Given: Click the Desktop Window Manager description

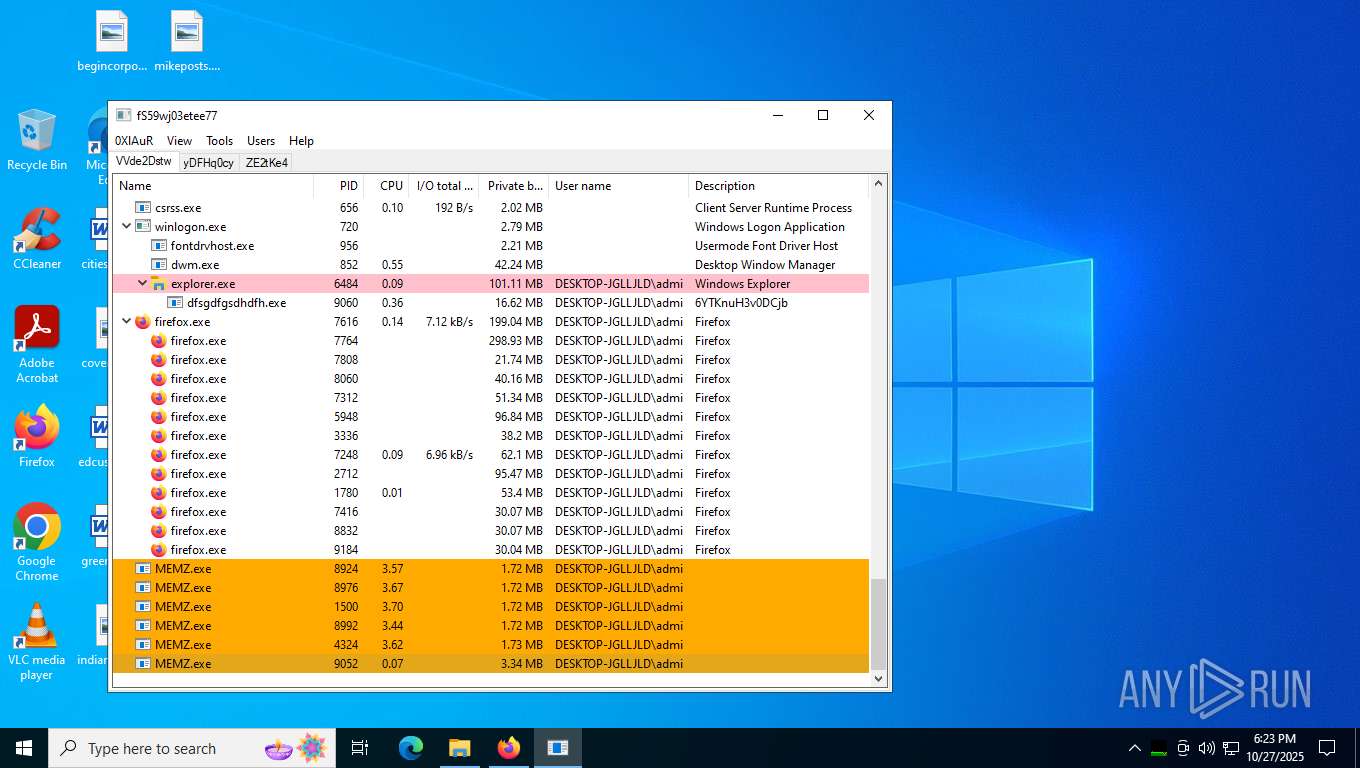Looking at the screenshot, I should pyautogui.click(x=765, y=265).
